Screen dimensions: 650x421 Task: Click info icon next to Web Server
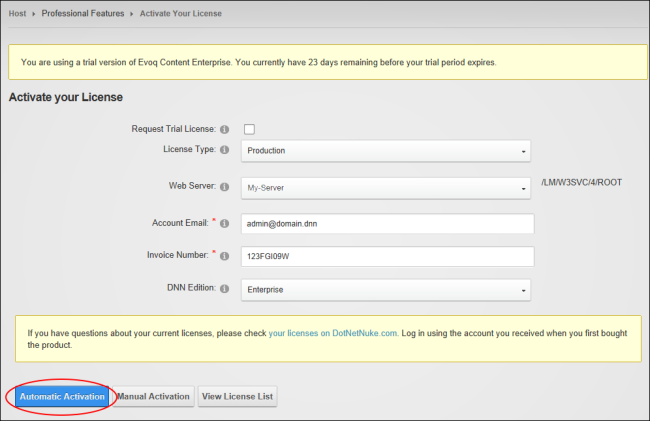click(224, 186)
